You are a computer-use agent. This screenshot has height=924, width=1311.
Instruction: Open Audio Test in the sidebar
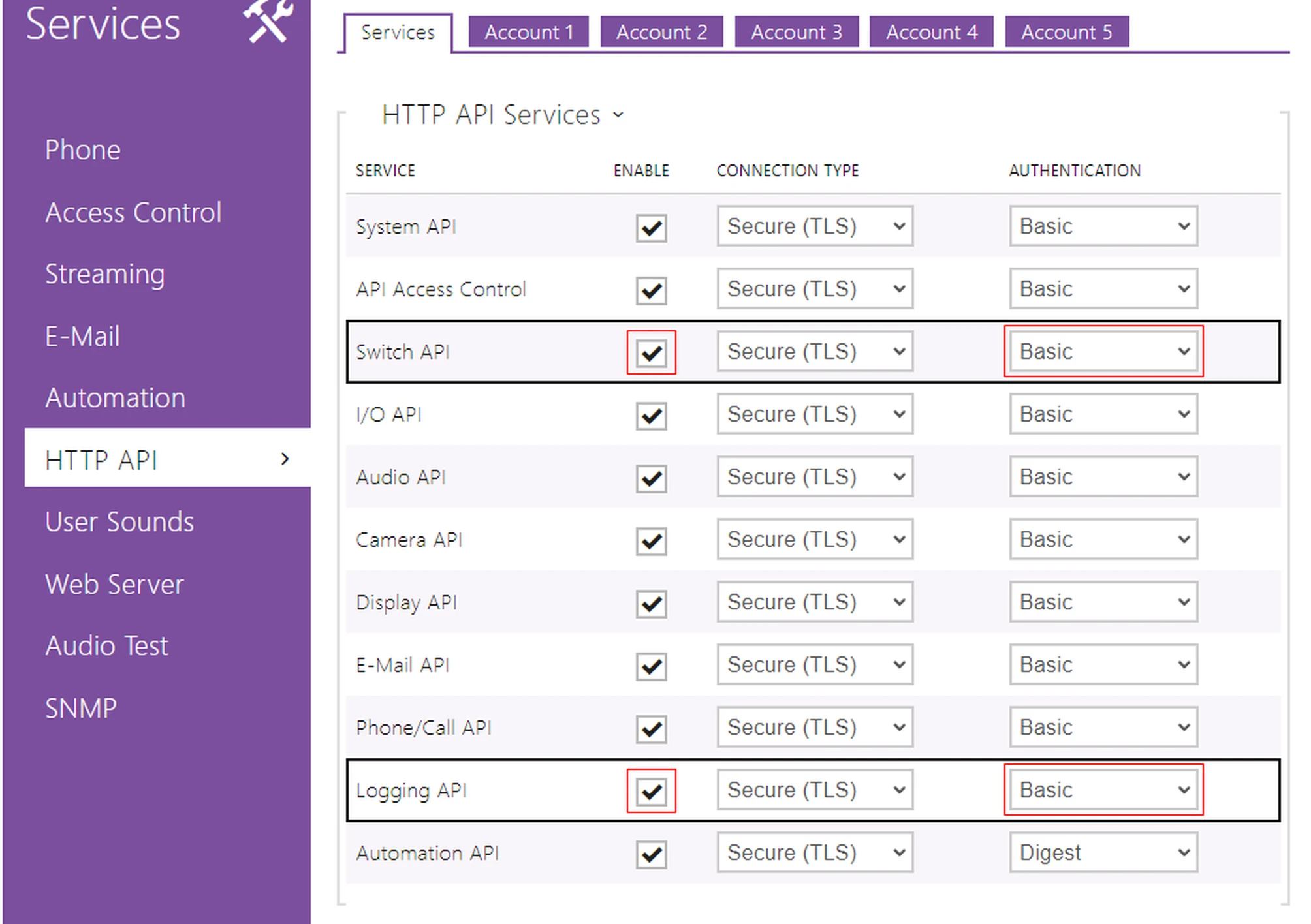point(106,646)
